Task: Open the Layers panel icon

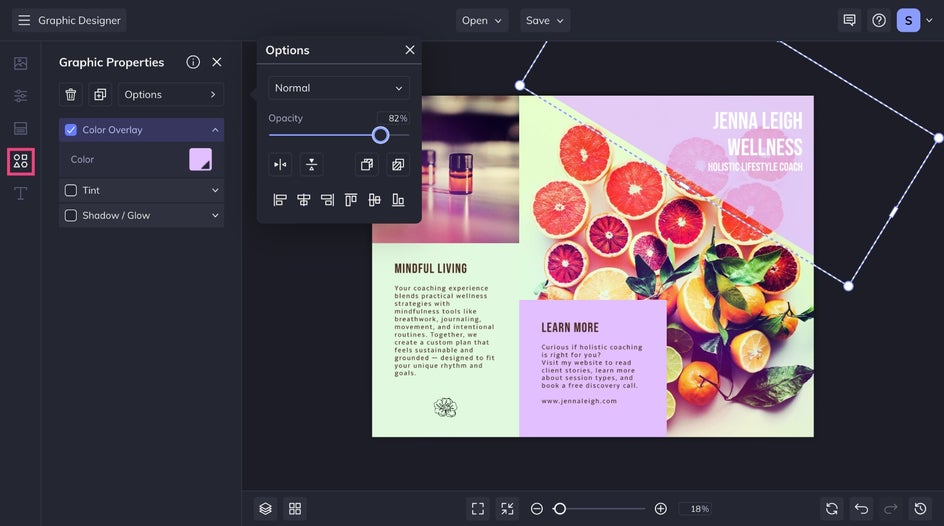Action: [265, 509]
